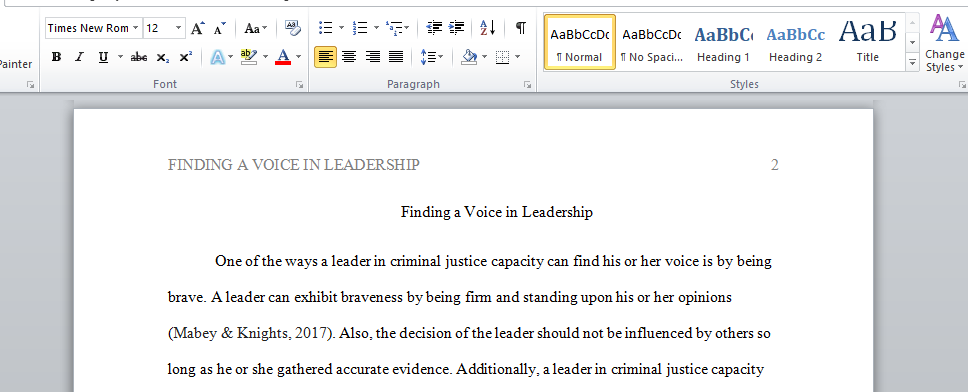Click the Numbering list icon
The width and height of the screenshot is (968, 392).
click(x=360, y=28)
